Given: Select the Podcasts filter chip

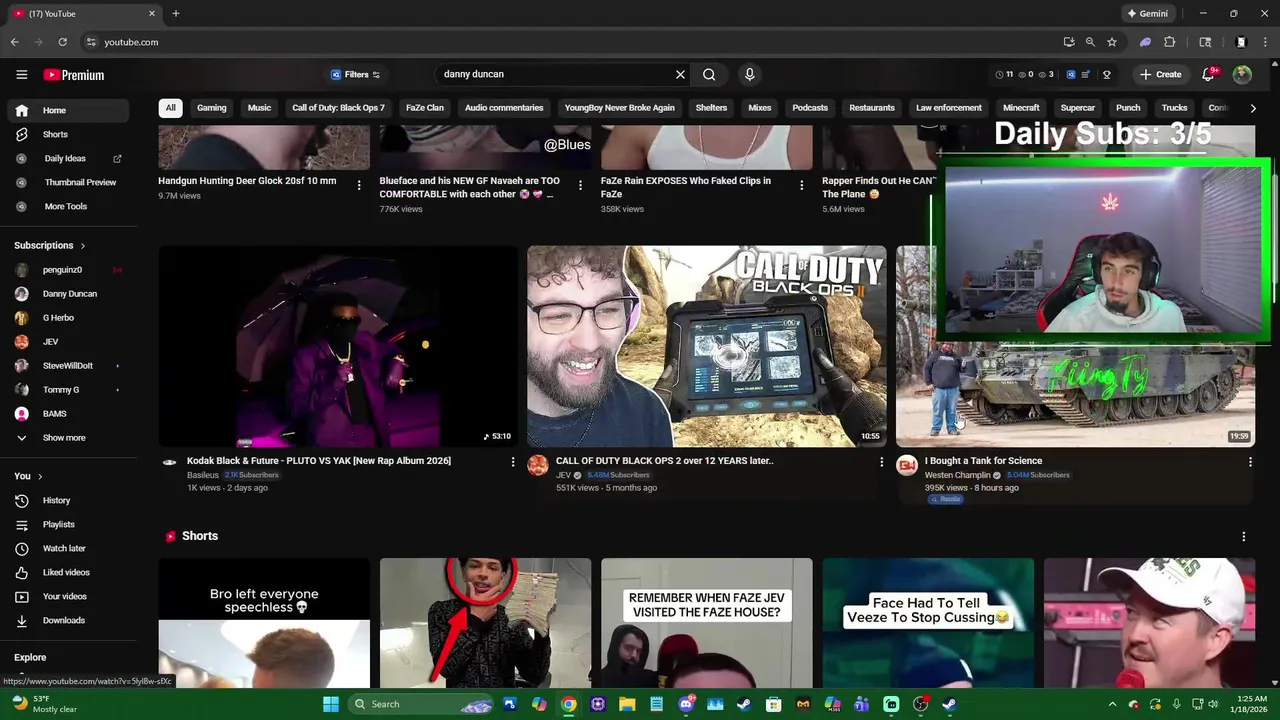Looking at the screenshot, I should point(810,108).
